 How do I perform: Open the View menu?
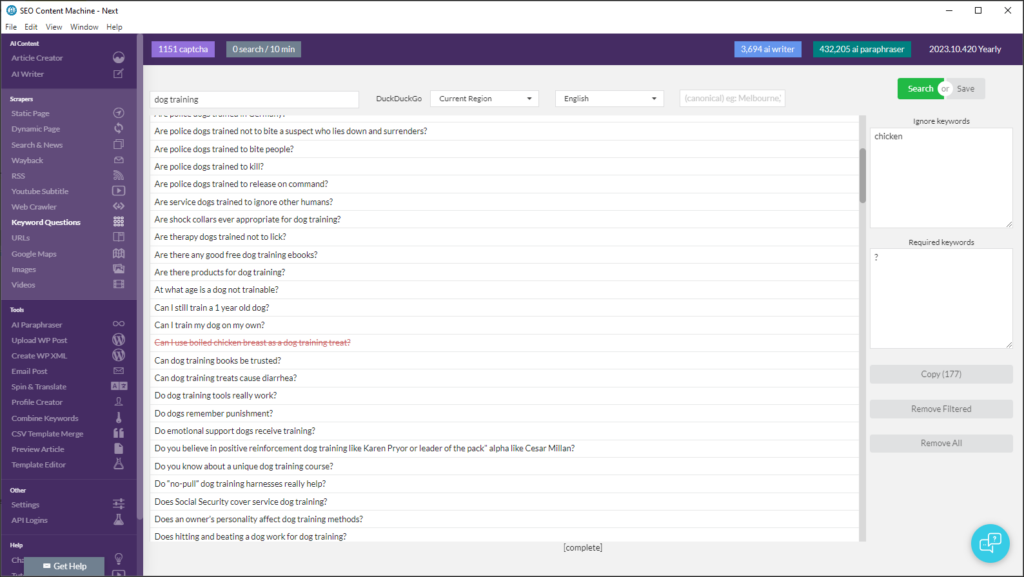click(54, 26)
